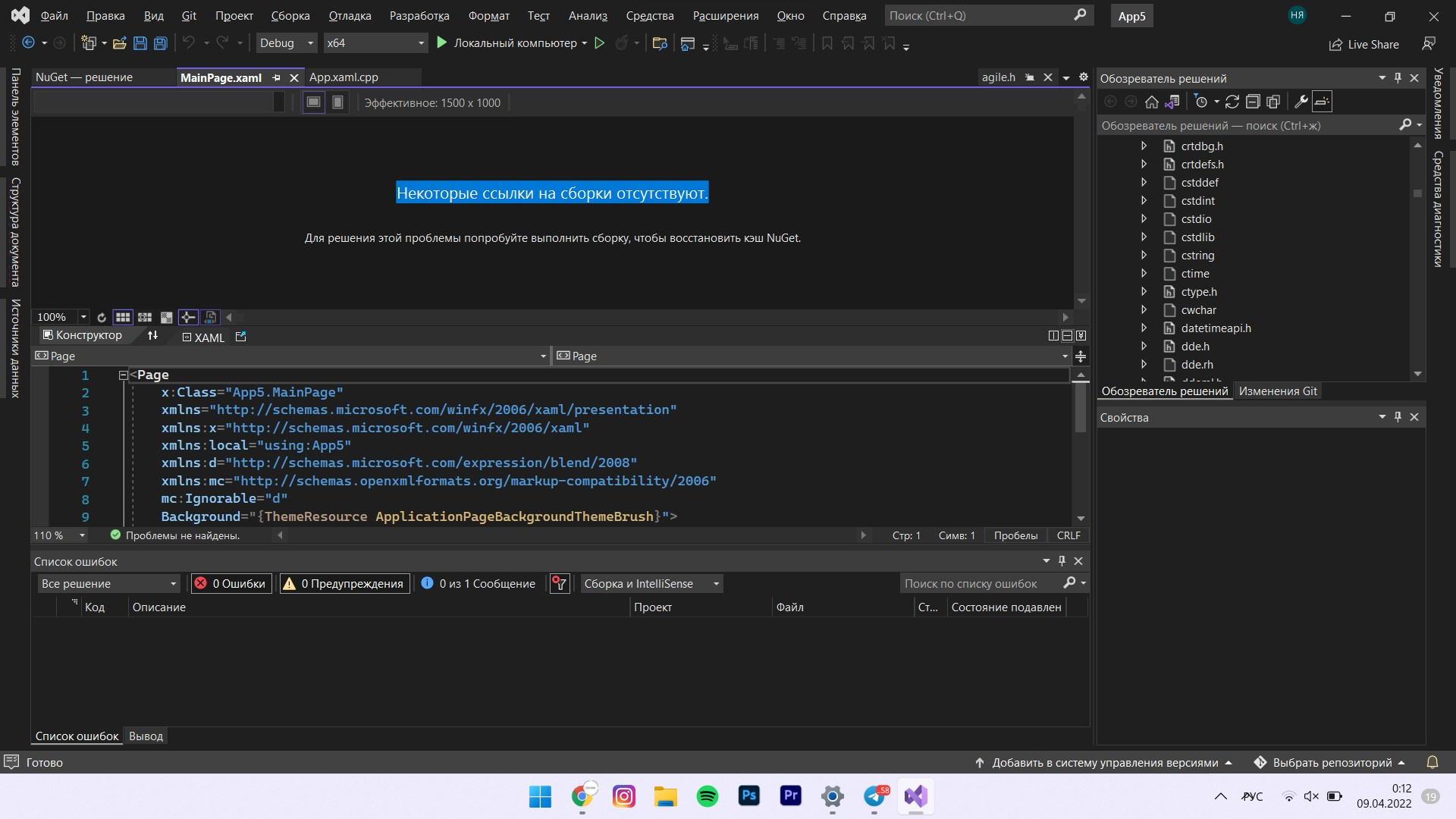Screen dimensions: 1456x819
Task: Open Photoshop from the taskbar
Action: [749, 796]
